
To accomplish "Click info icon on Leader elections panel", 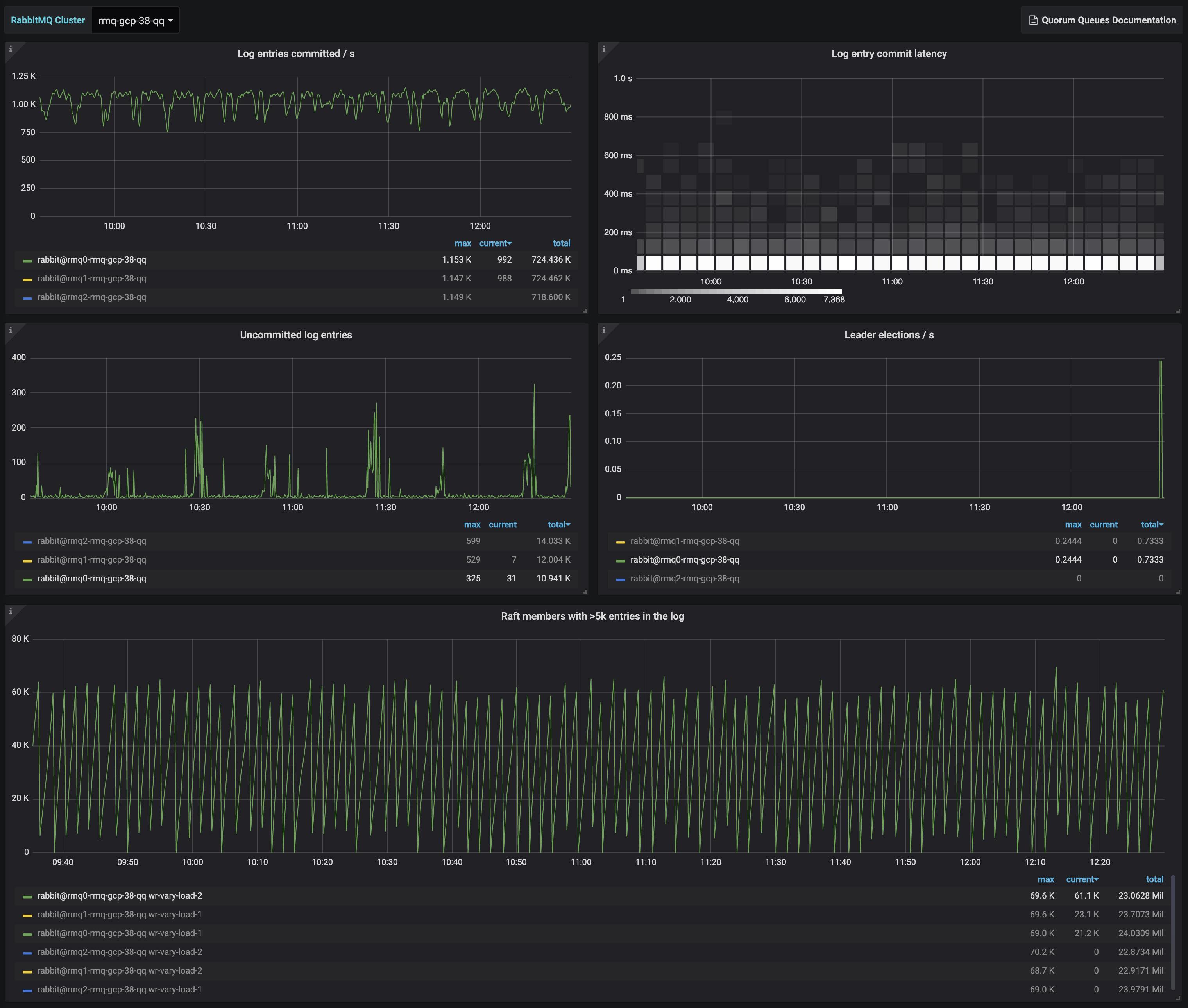I will [x=603, y=330].
